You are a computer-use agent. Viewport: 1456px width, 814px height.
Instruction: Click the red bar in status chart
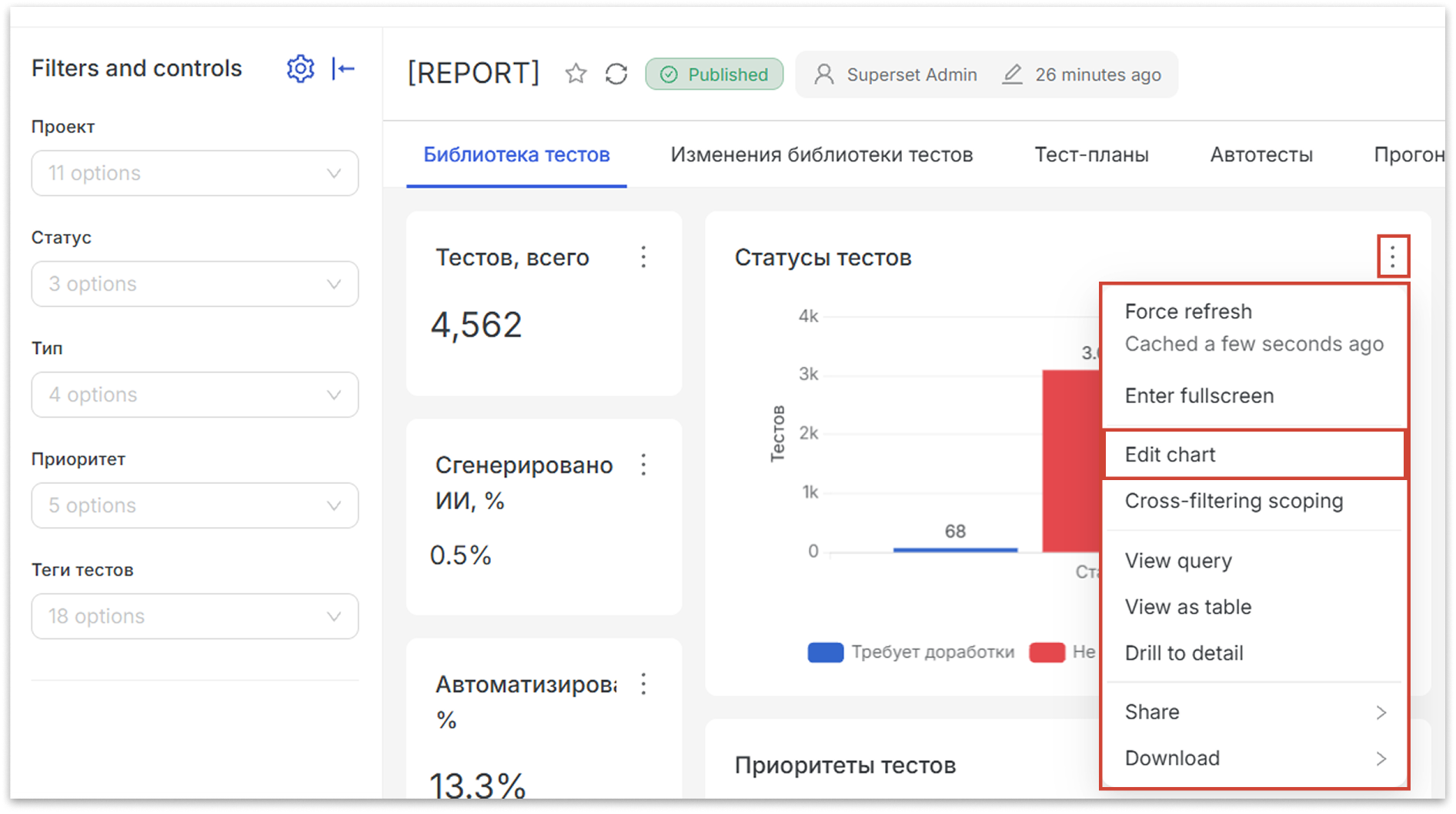[x=1071, y=461]
